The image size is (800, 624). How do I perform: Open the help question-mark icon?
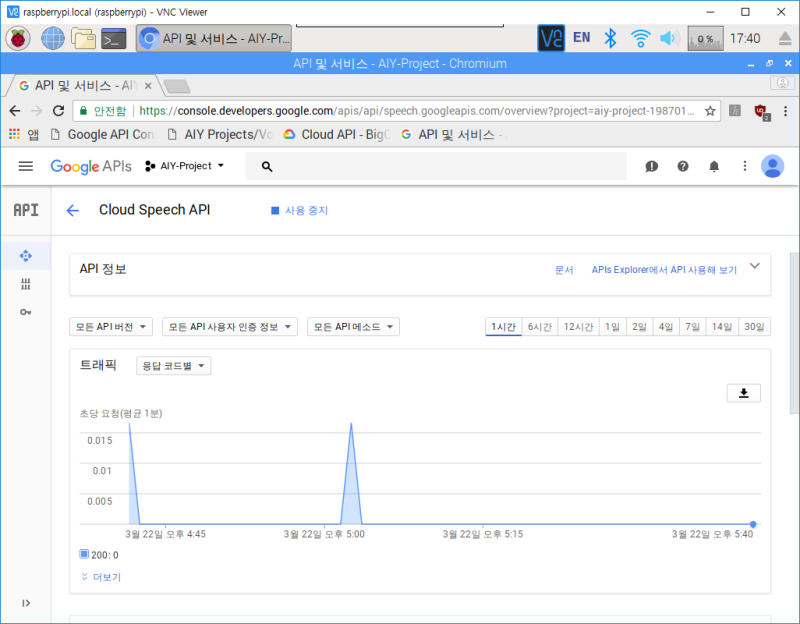pos(683,166)
